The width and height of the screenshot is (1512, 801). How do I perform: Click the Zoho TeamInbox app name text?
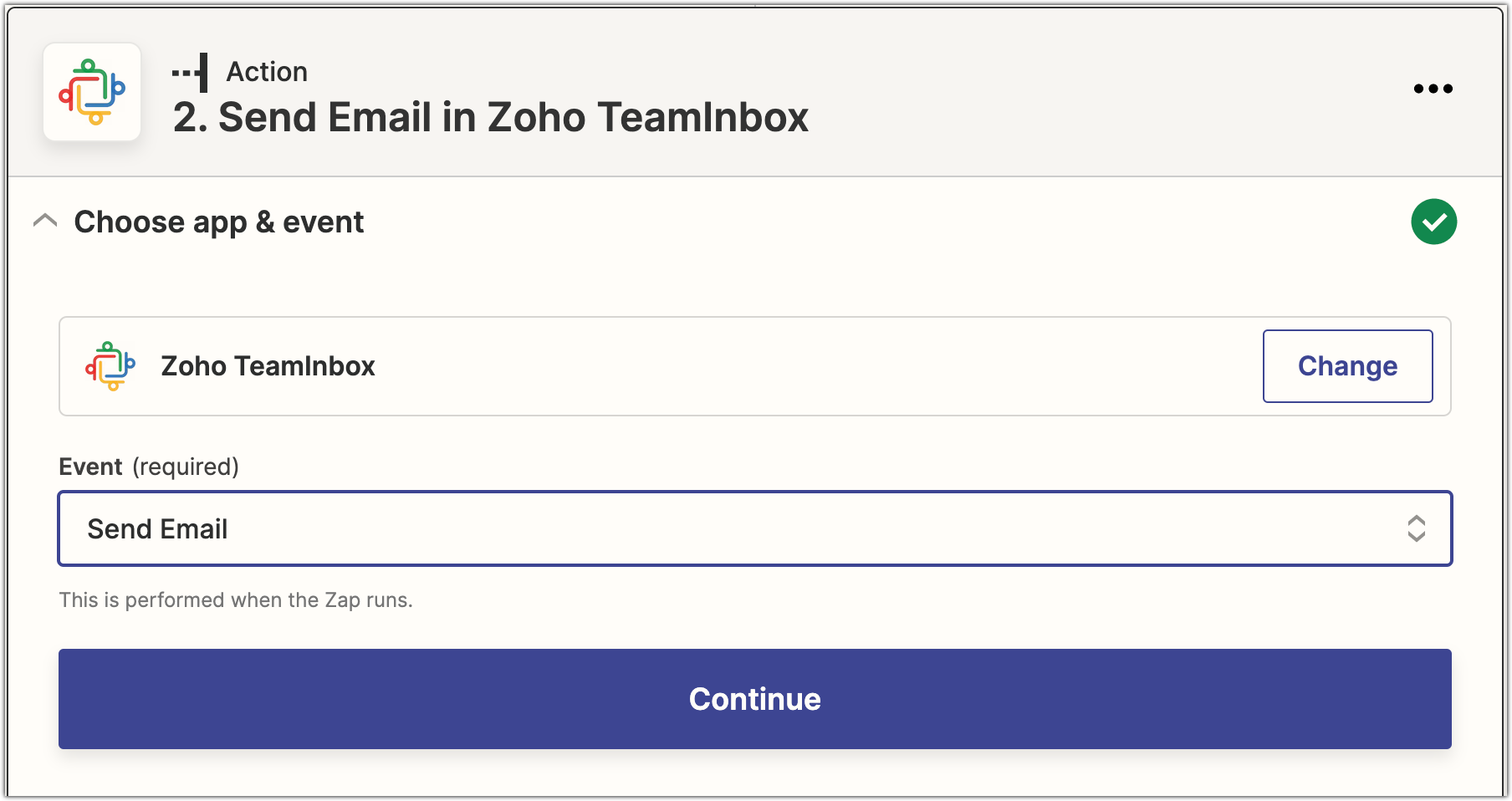point(268,366)
